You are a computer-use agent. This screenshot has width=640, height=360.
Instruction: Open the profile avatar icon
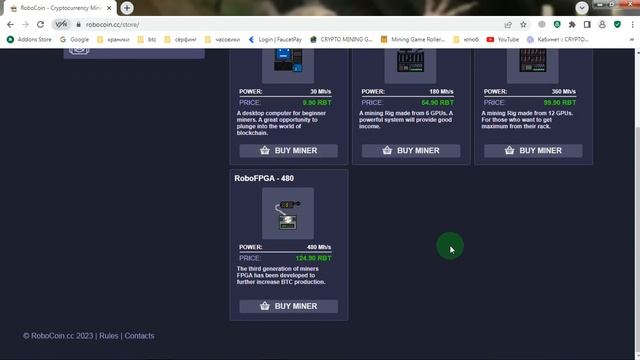click(602, 24)
